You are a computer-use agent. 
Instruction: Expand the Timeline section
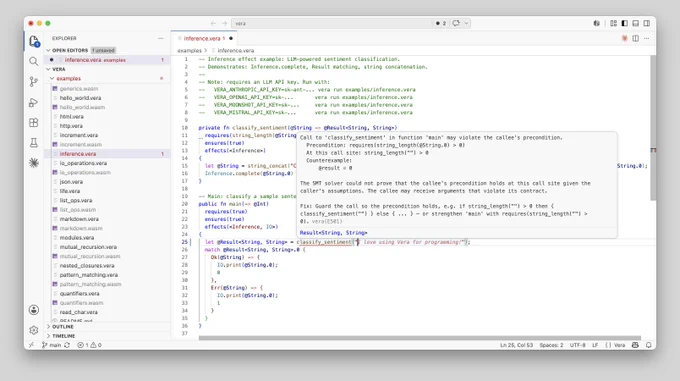63,336
